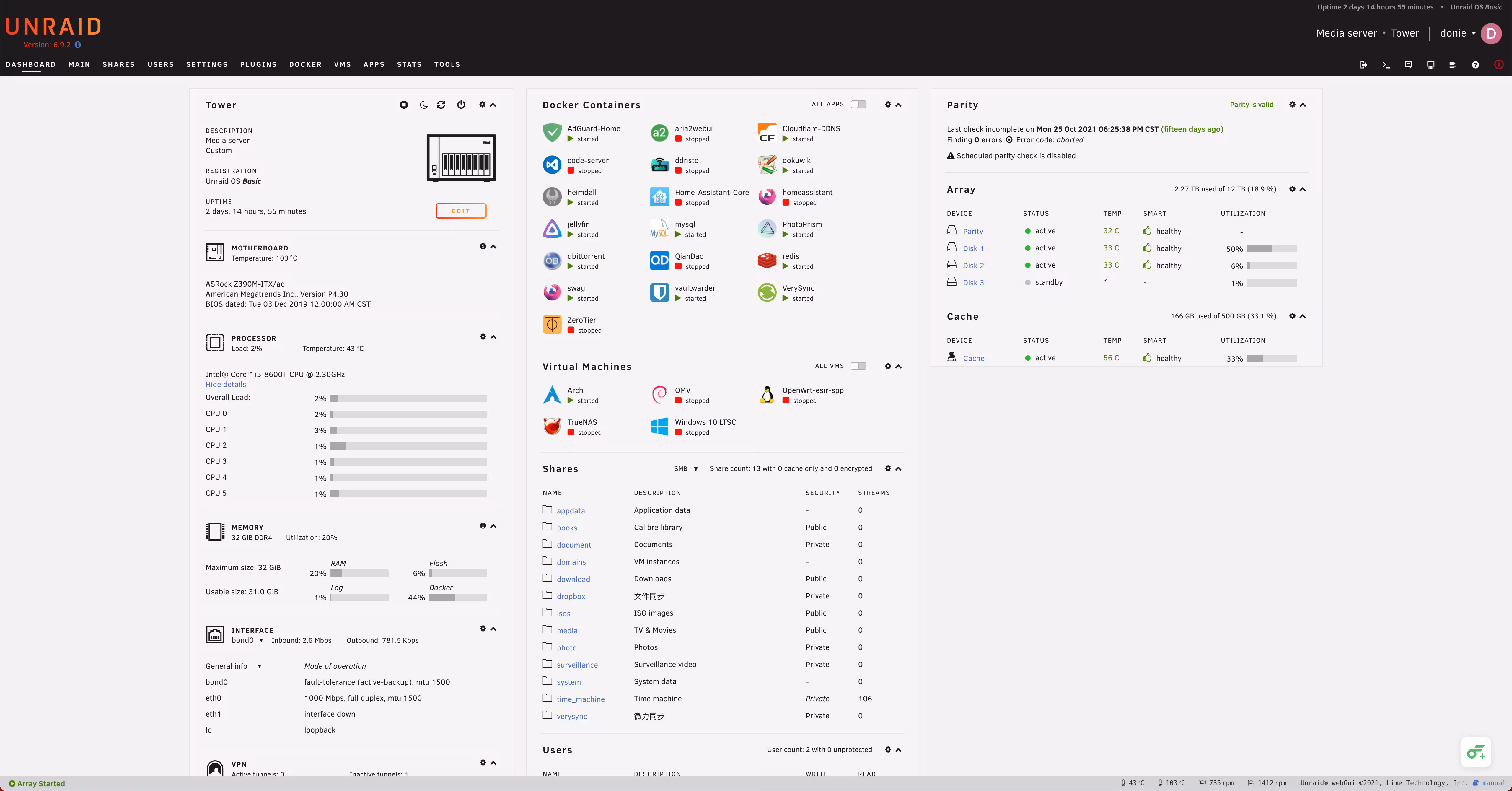Click the help question mark icon
Image resolution: width=1512 pixels, height=791 pixels.
1475,65
